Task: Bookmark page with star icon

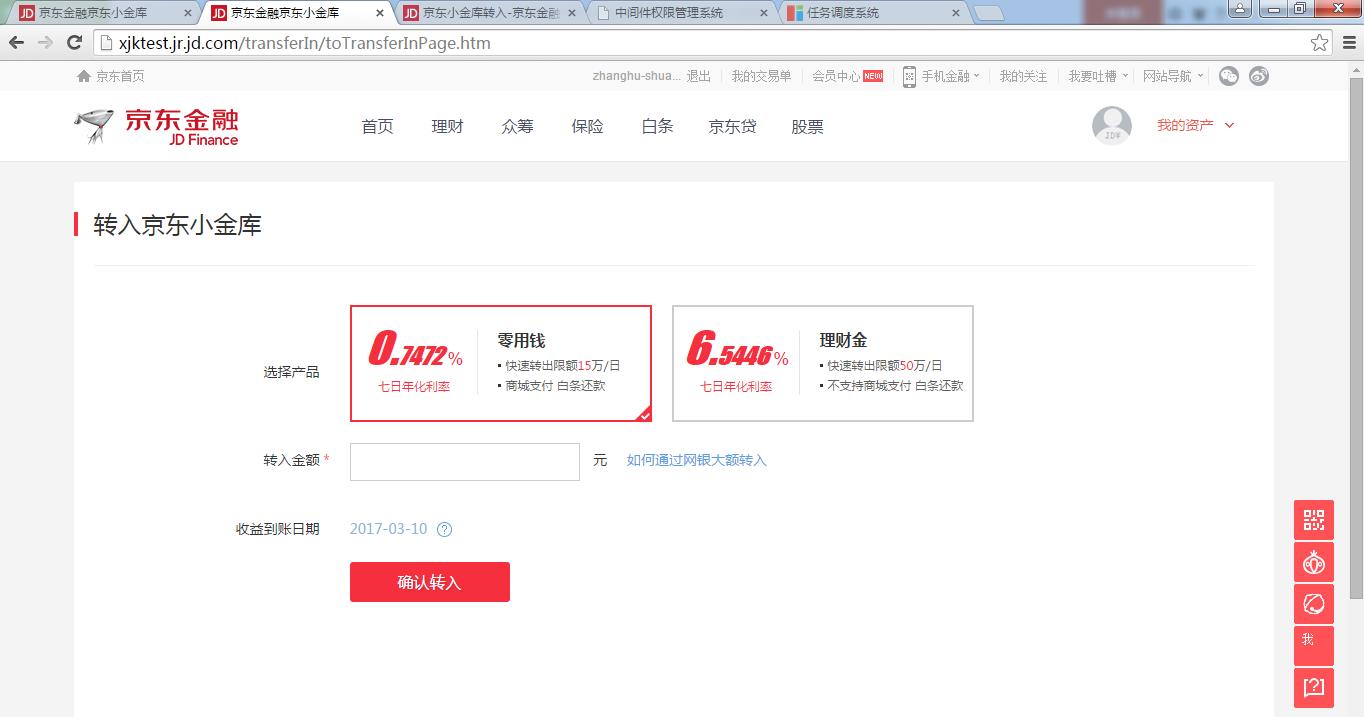Action: (x=1320, y=43)
